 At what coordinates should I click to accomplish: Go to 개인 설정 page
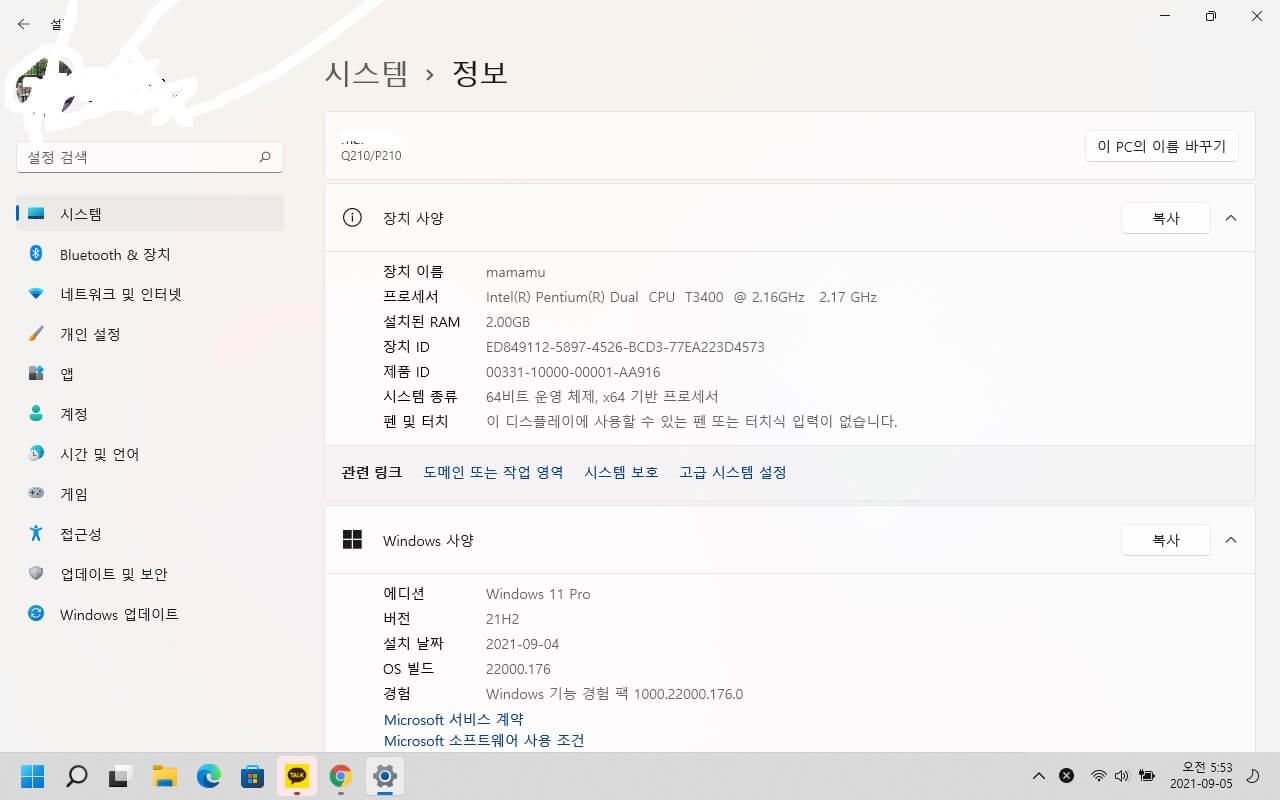click(x=150, y=334)
